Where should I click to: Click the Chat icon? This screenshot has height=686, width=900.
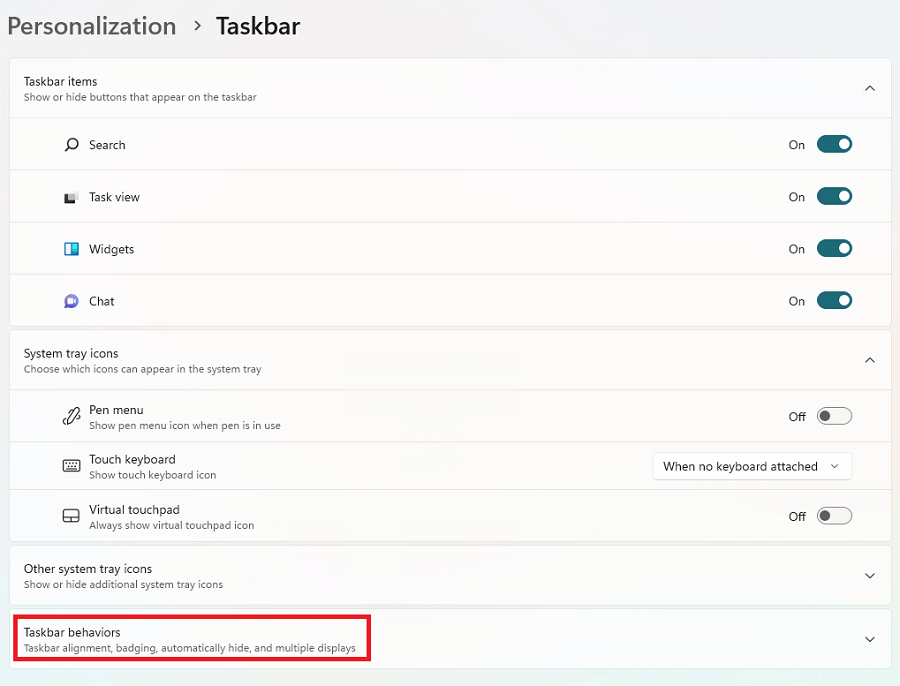coord(71,301)
